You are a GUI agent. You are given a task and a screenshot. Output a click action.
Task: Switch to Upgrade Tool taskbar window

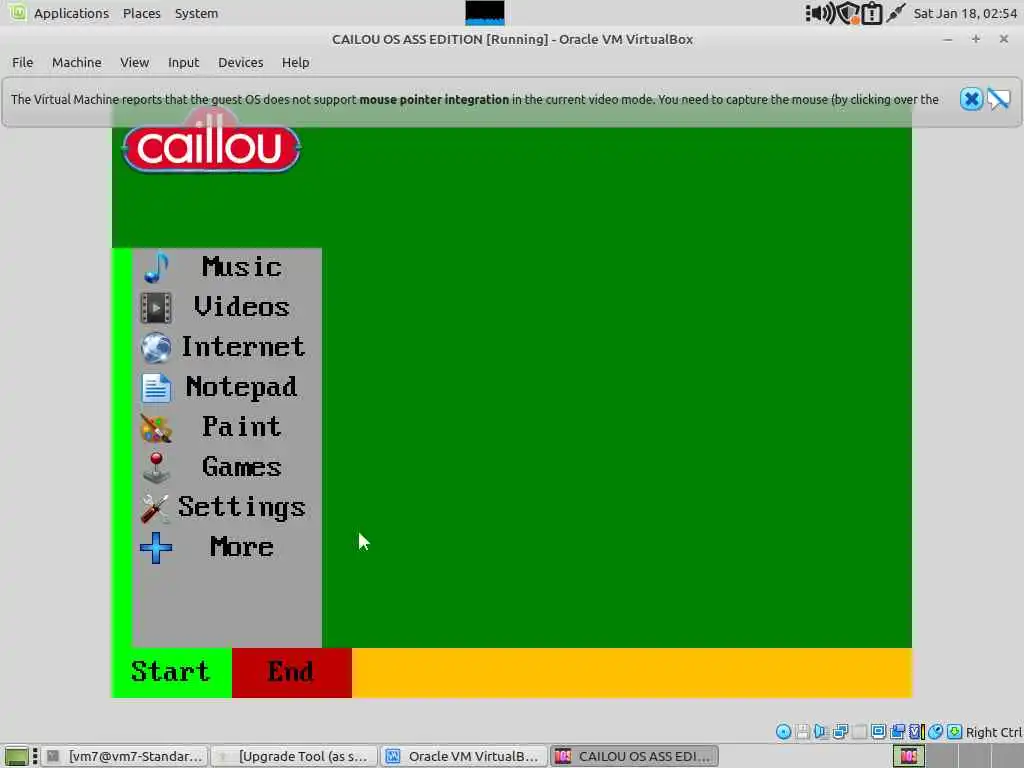(x=294, y=756)
